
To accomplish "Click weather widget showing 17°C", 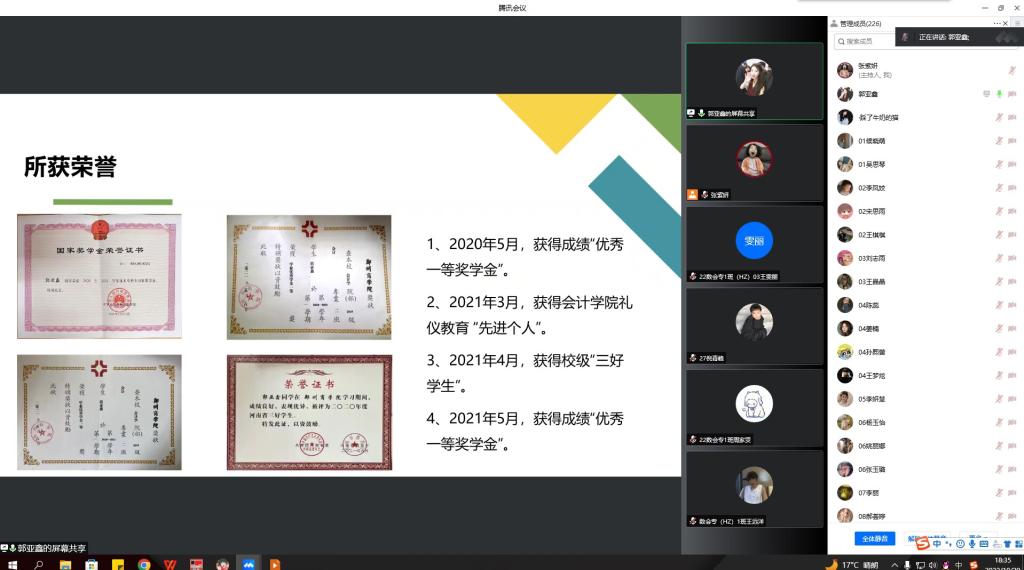I will [852, 565].
